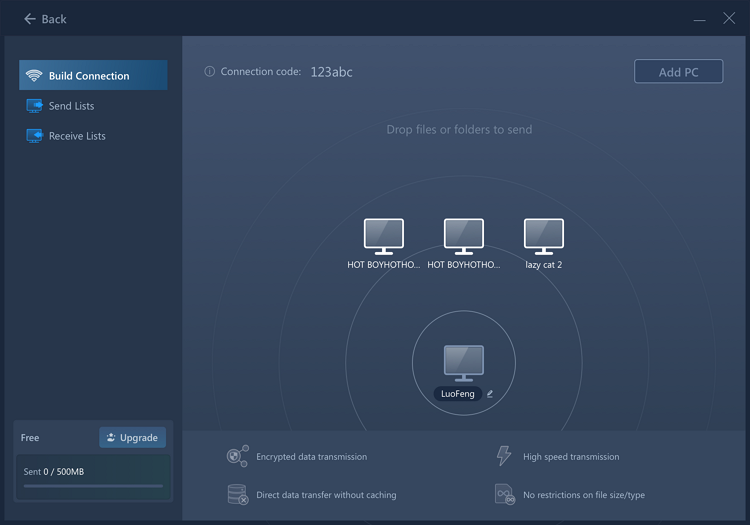Image resolution: width=750 pixels, height=525 pixels.
Task: Click the High speed transmission lightning icon
Action: [x=504, y=456]
